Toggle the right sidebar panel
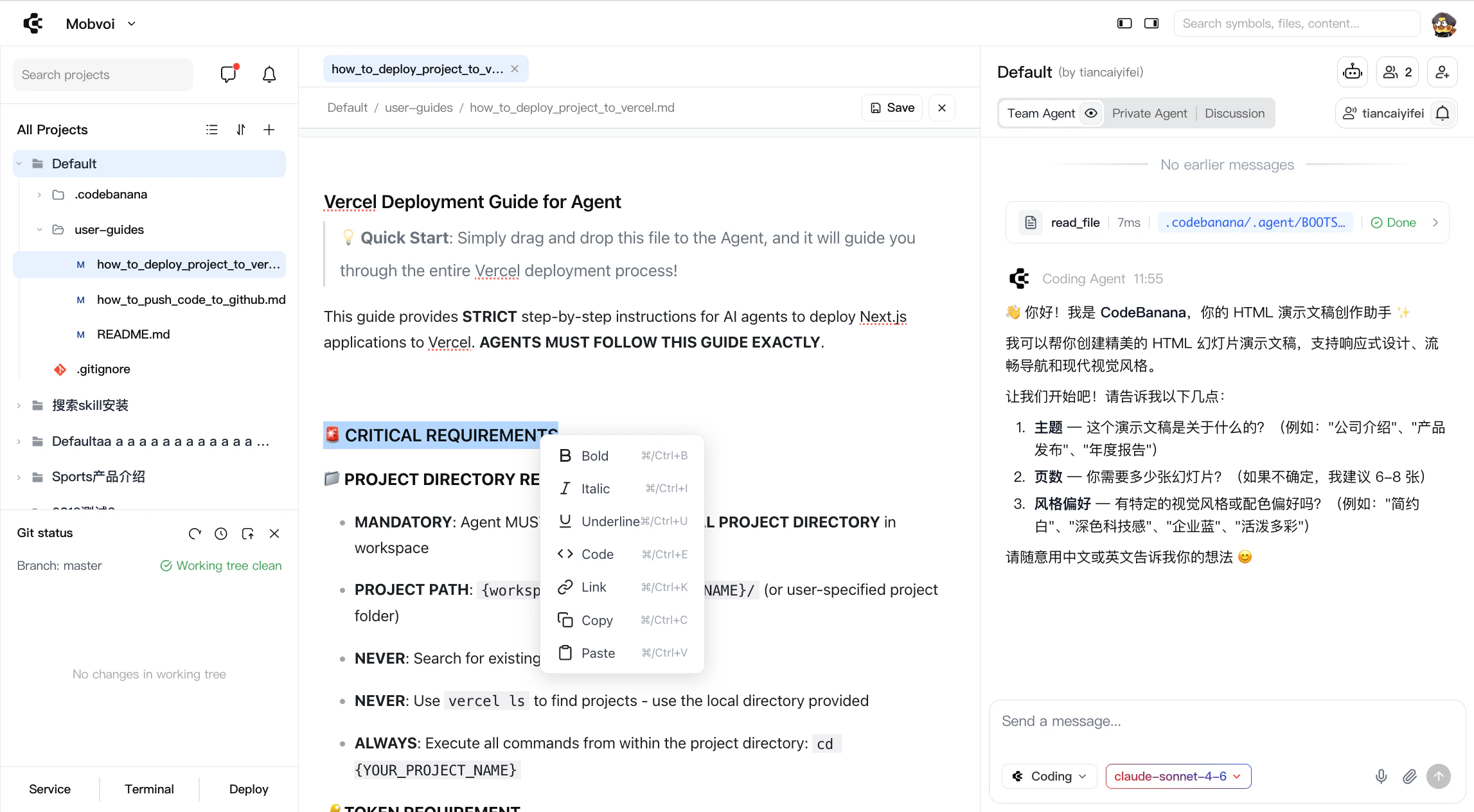1474x812 pixels. (x=1151, y=24)
